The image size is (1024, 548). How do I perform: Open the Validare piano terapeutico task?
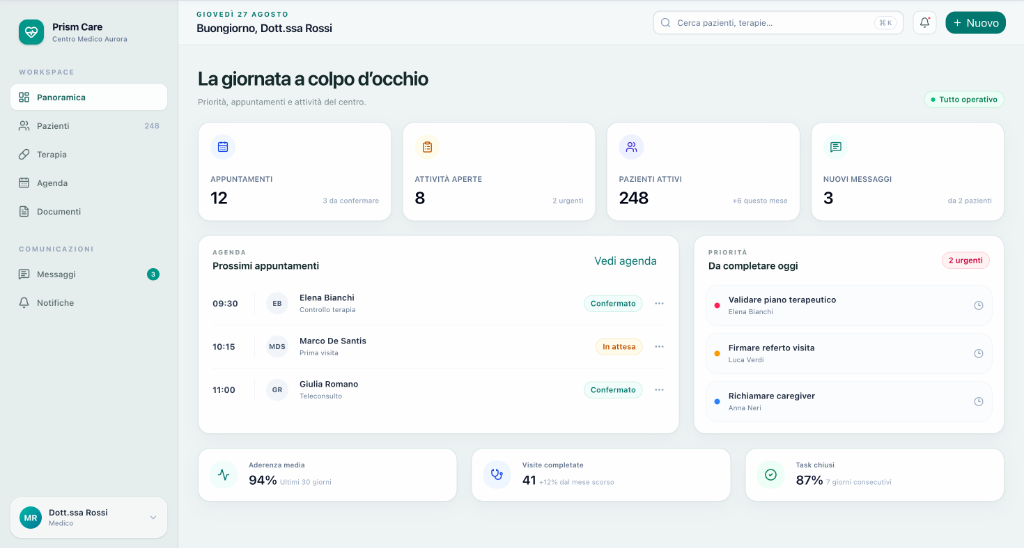[848, 305]
